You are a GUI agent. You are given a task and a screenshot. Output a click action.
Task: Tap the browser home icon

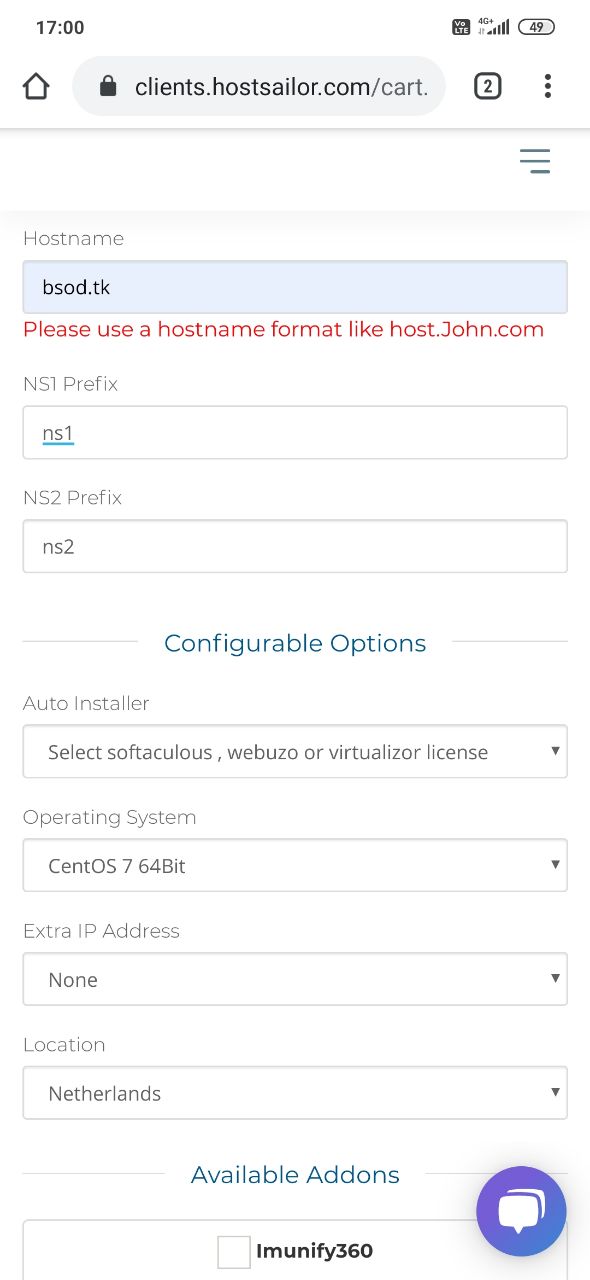point(36,87)
